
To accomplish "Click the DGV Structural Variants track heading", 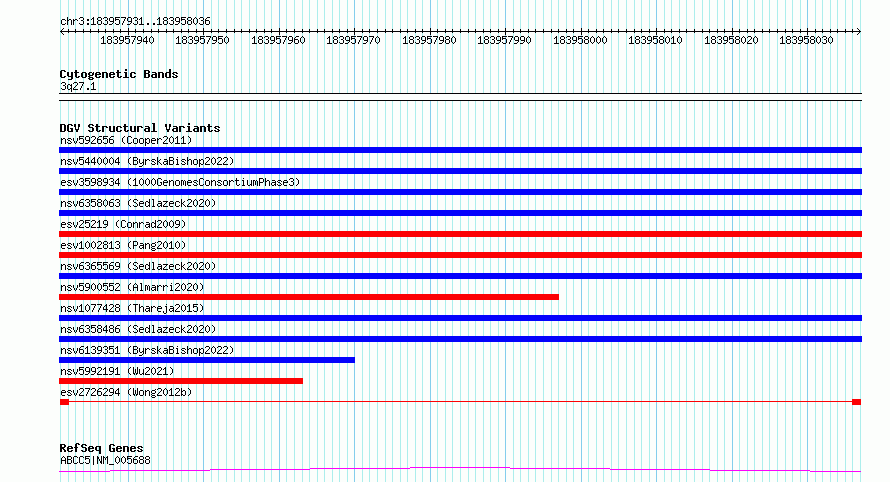I will click(140, 128).
